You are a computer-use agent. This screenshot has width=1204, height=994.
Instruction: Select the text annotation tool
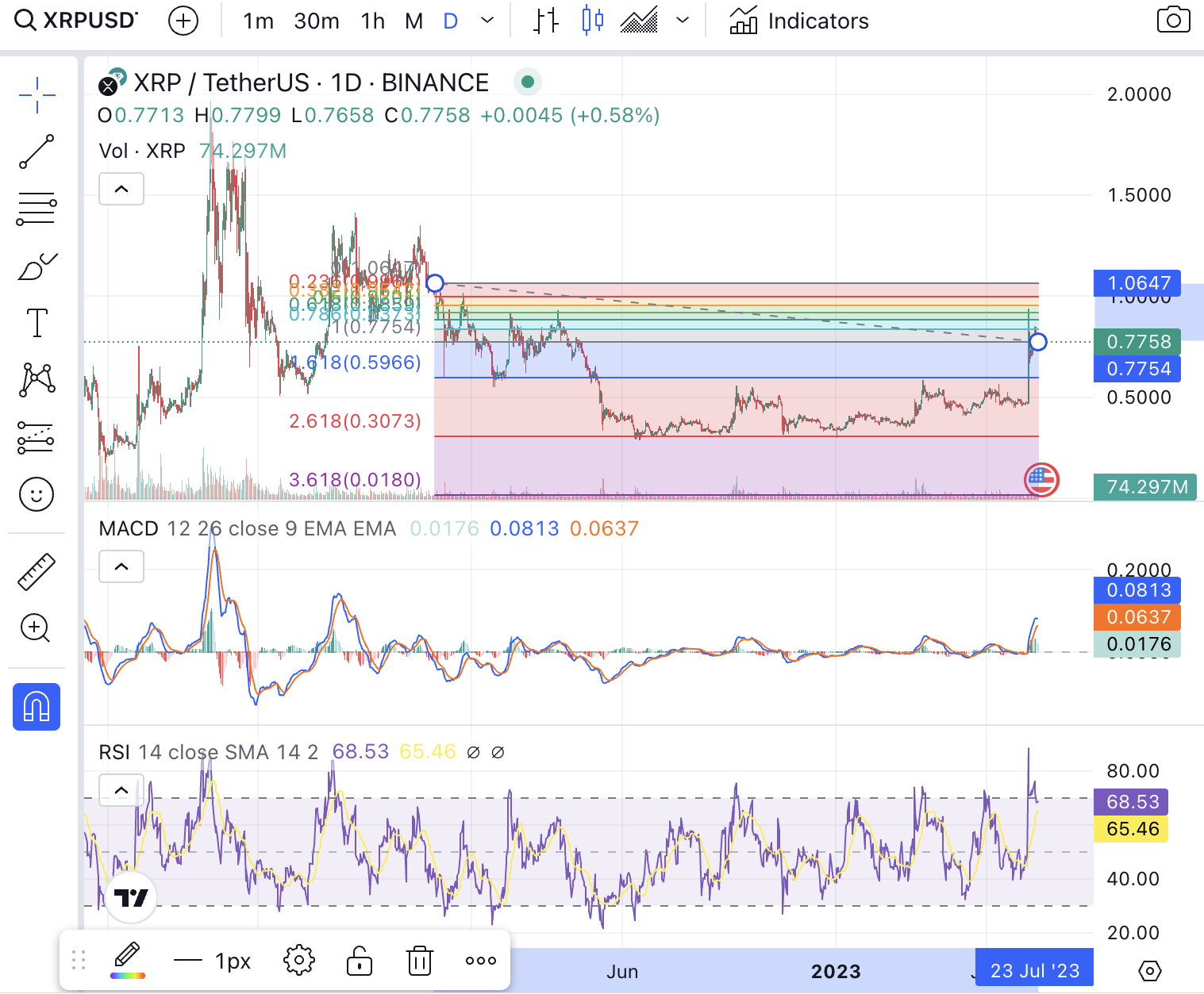pyautogui.click(x=37, y=323)
